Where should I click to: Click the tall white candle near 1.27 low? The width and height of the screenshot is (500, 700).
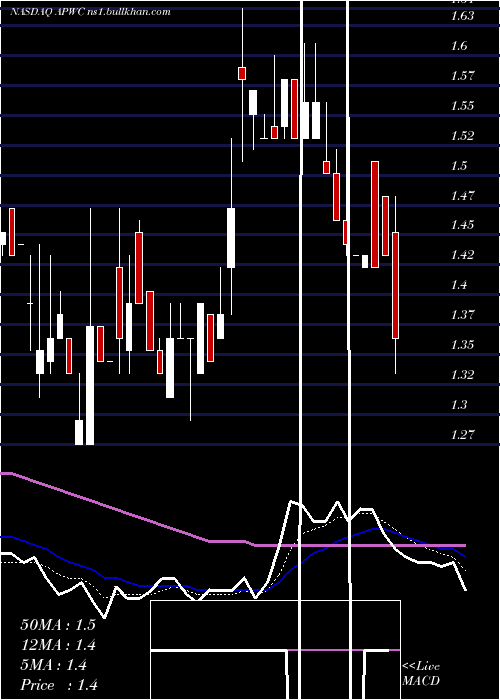click(90, 385)
